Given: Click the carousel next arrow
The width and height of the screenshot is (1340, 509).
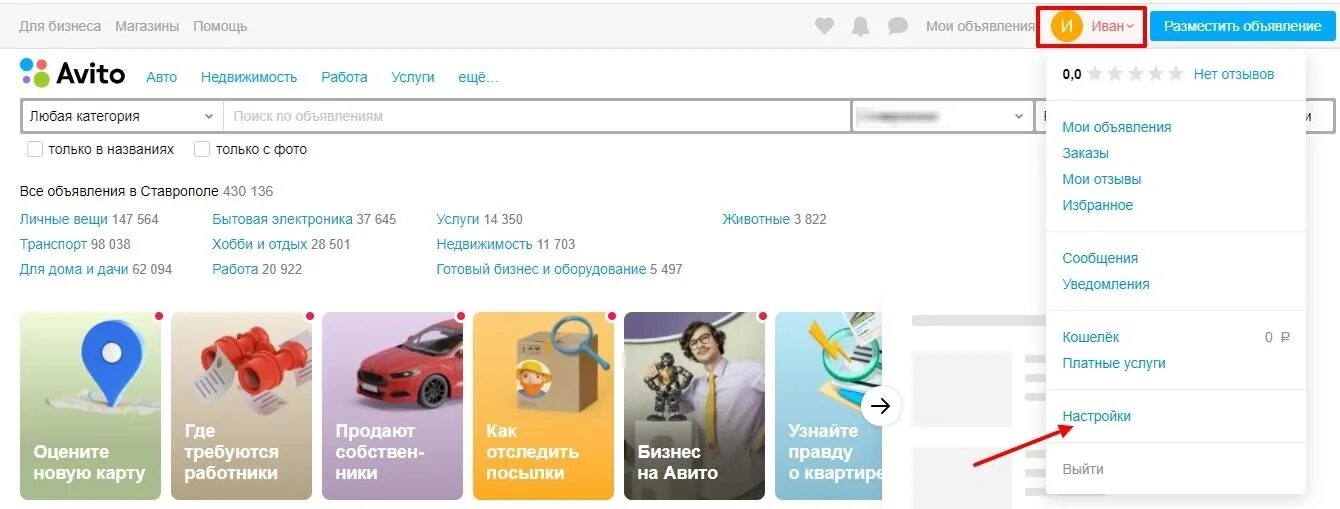Looking at the screenshot, I should tap(880, 406).
